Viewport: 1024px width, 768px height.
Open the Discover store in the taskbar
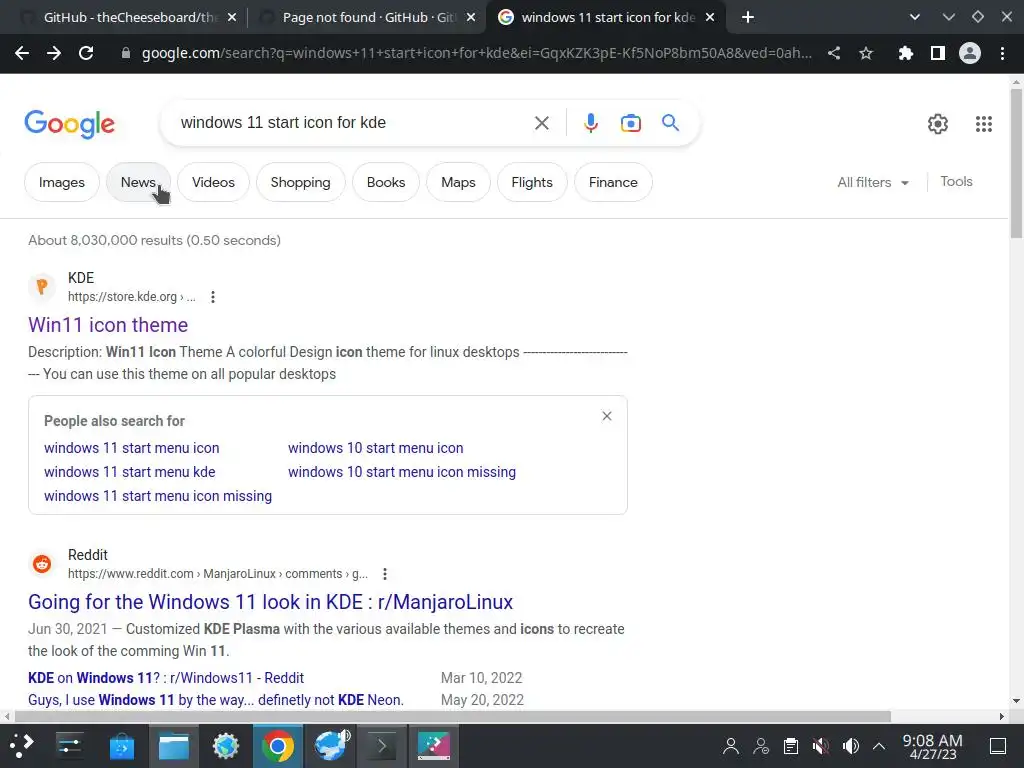tap(121, 746)
